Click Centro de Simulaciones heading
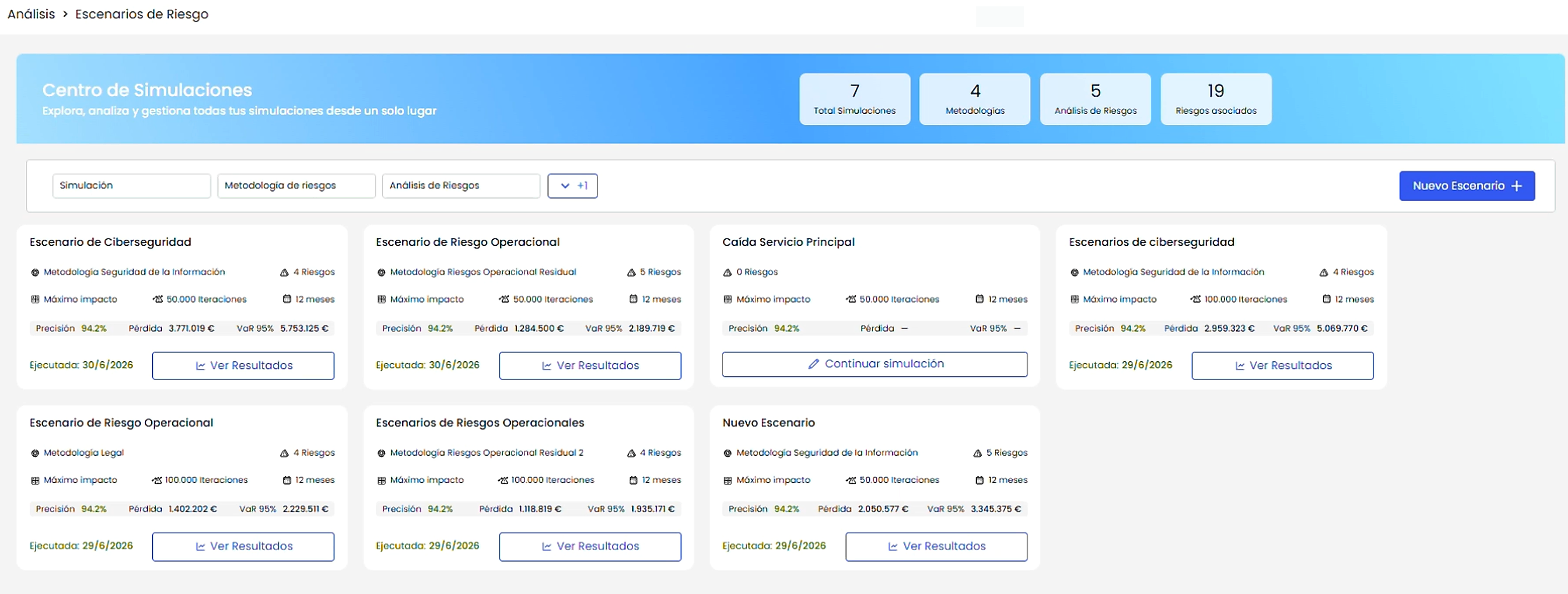Screen dimensions: 1568x594 tap(146, 90)
